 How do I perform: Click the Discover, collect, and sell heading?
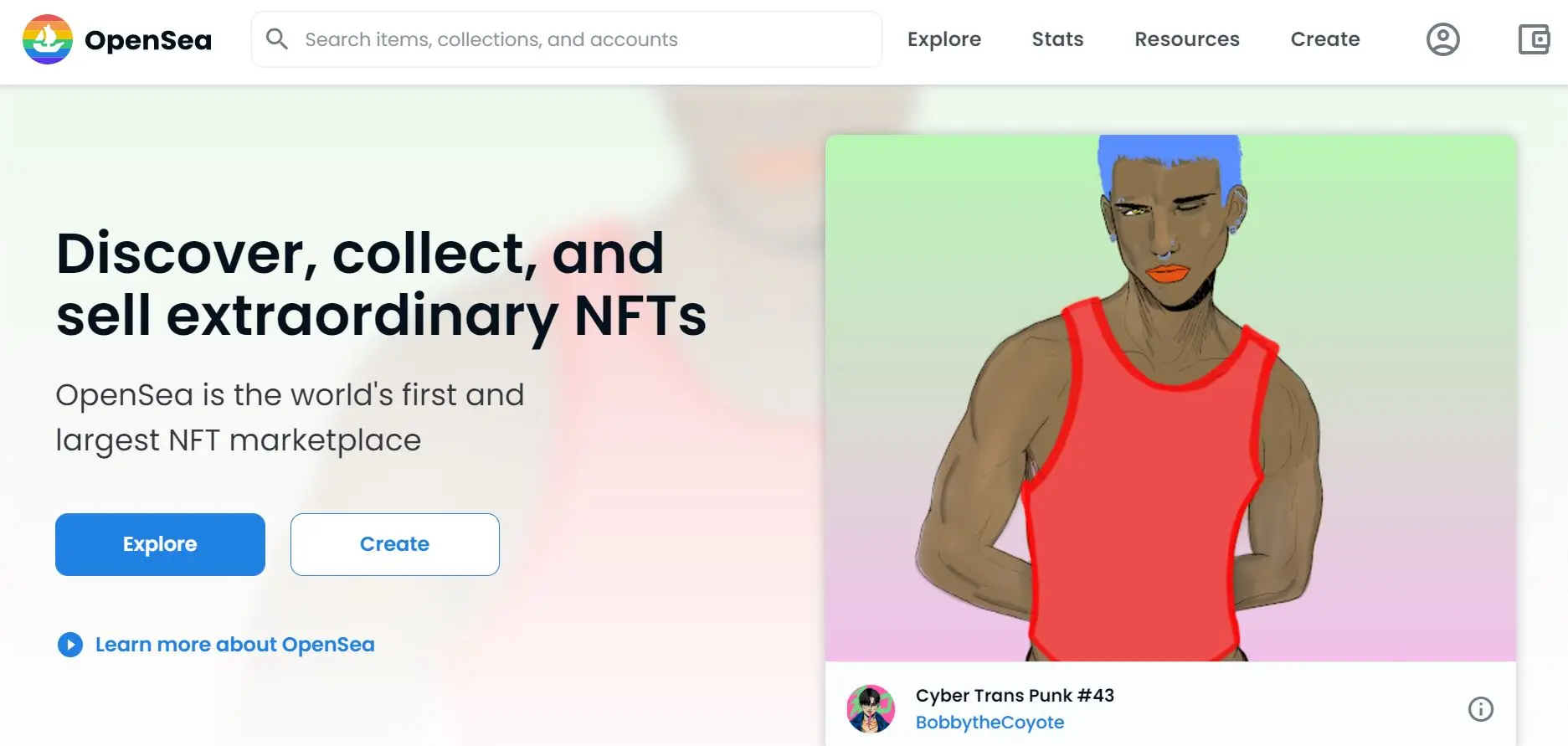click(x=381, y=285)
